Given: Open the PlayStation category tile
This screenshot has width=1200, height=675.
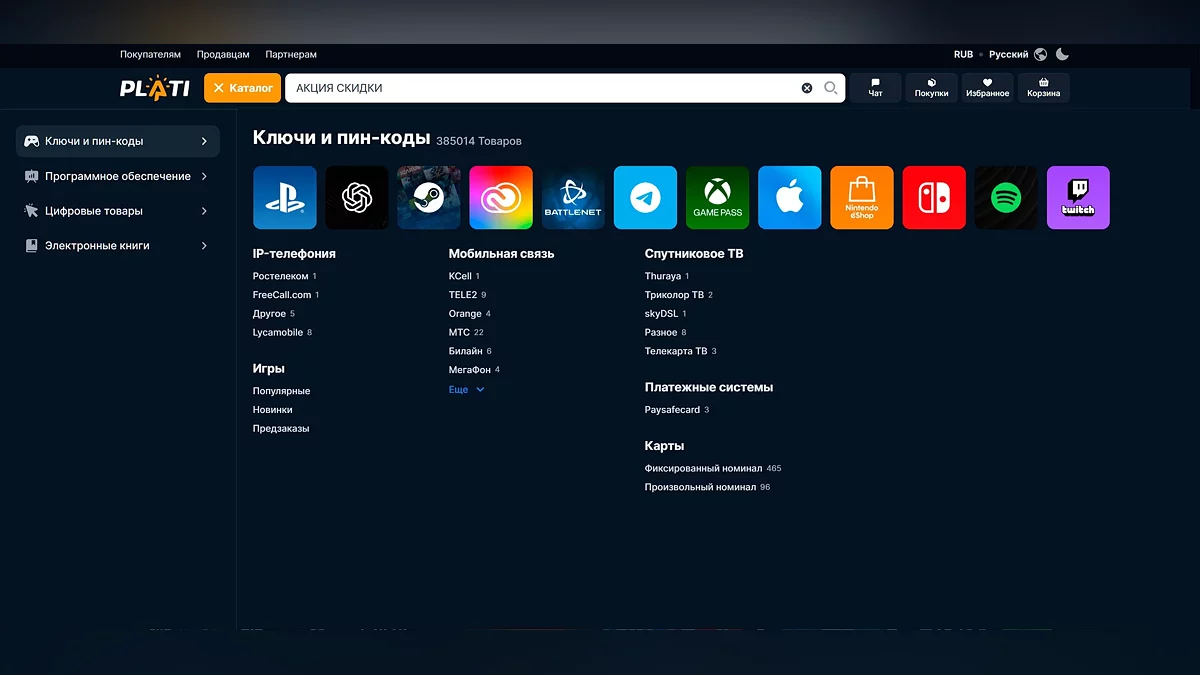Looking at the screenshot, I should click(x=284, y=198).
